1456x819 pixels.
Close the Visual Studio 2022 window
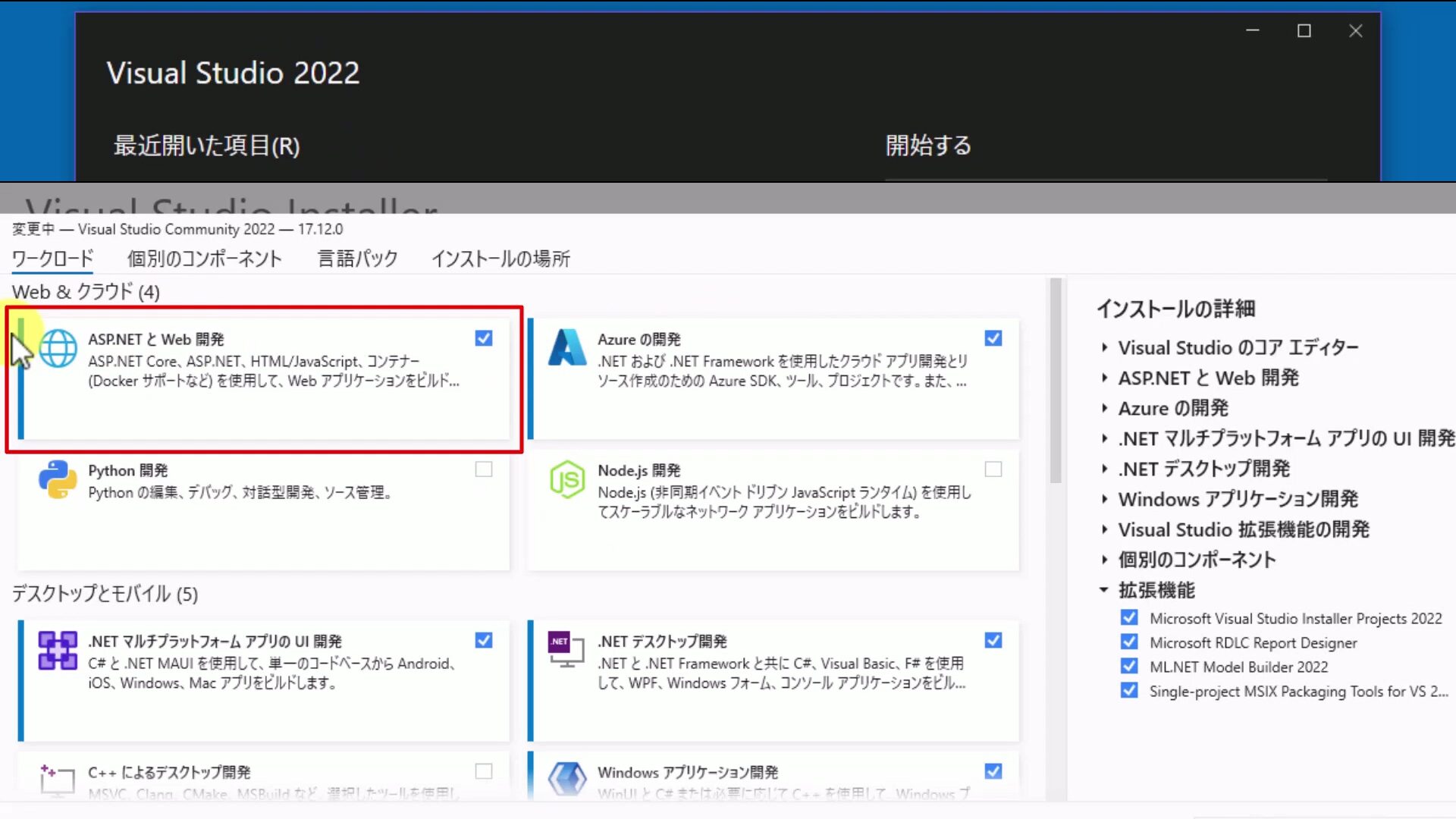(1356, 30)
